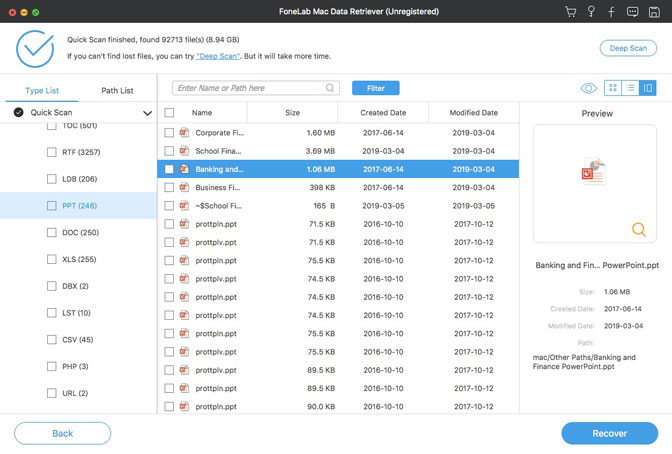Click the search magnifier in name field
Image resolution: width=672 pixels, height=454 pixels.
(x=330, y=88)
